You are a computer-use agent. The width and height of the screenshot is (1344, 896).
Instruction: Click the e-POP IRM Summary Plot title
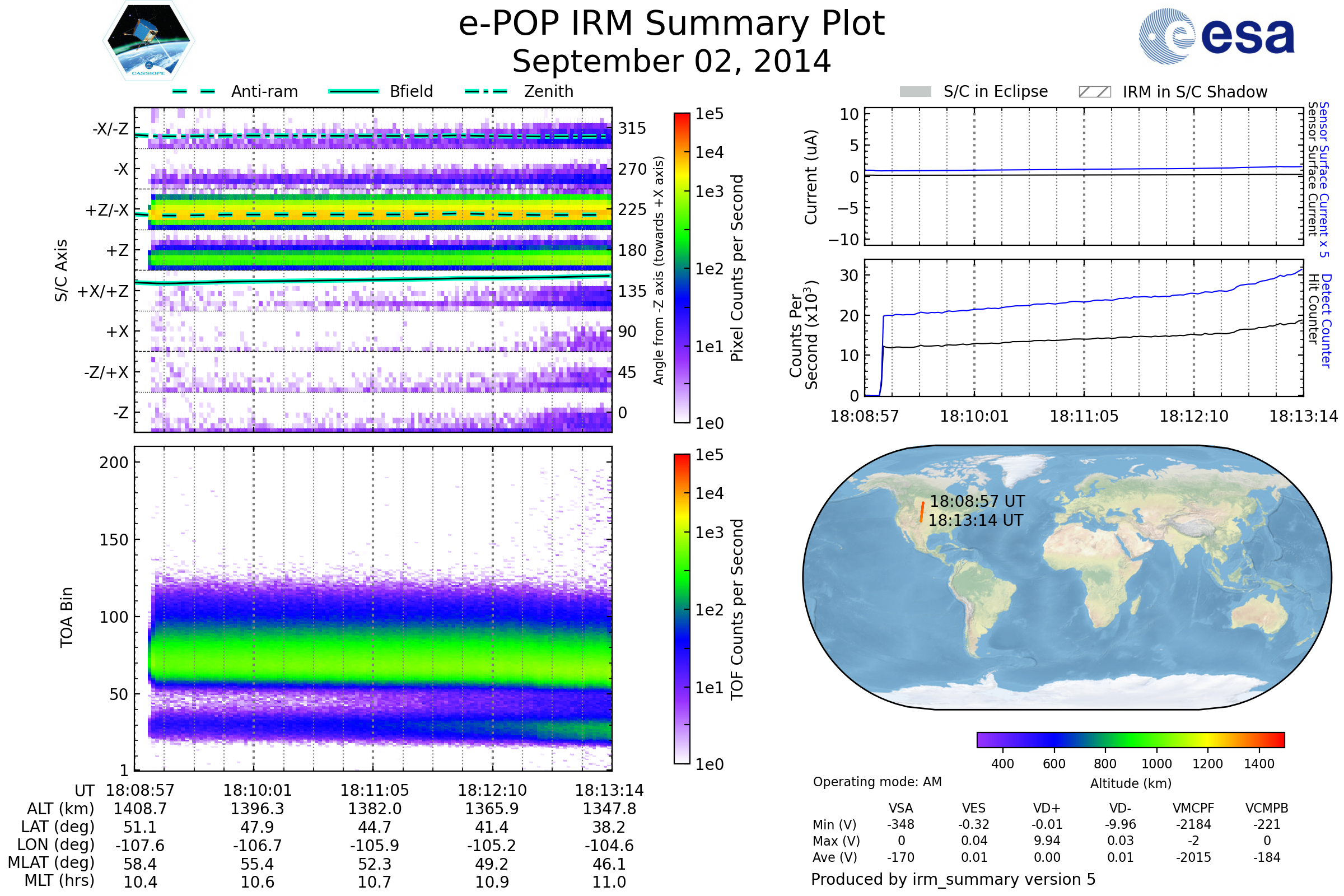click(x=671, y=24)
